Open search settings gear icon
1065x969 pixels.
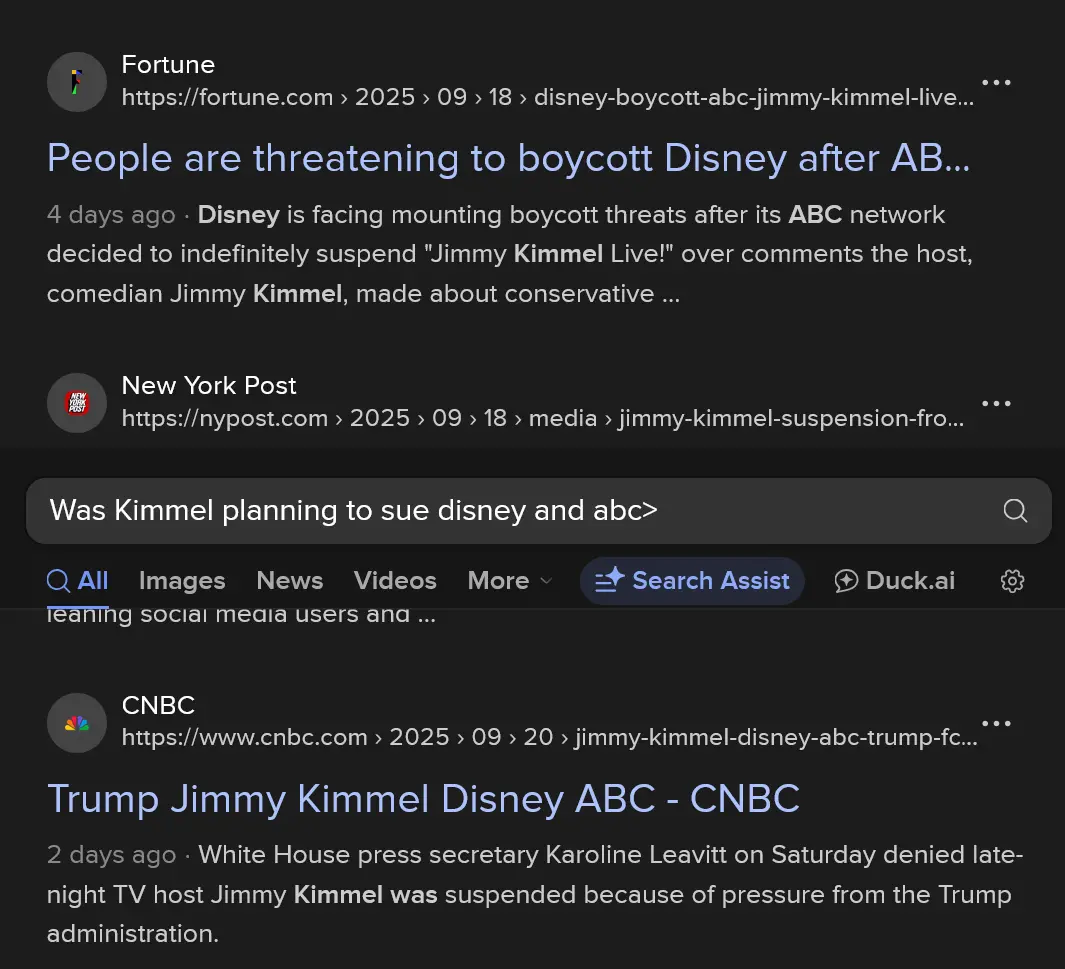click(x=1013, y=581)
